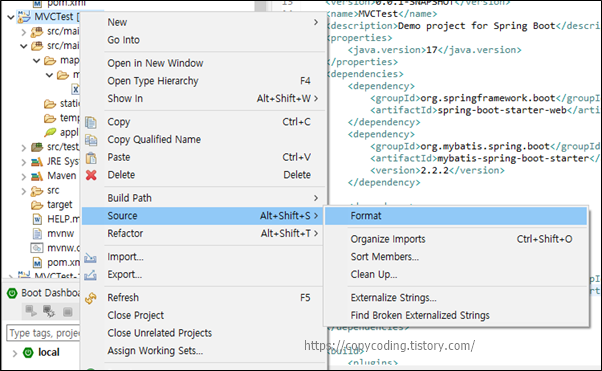Open the New submenu

pos(203,22)
